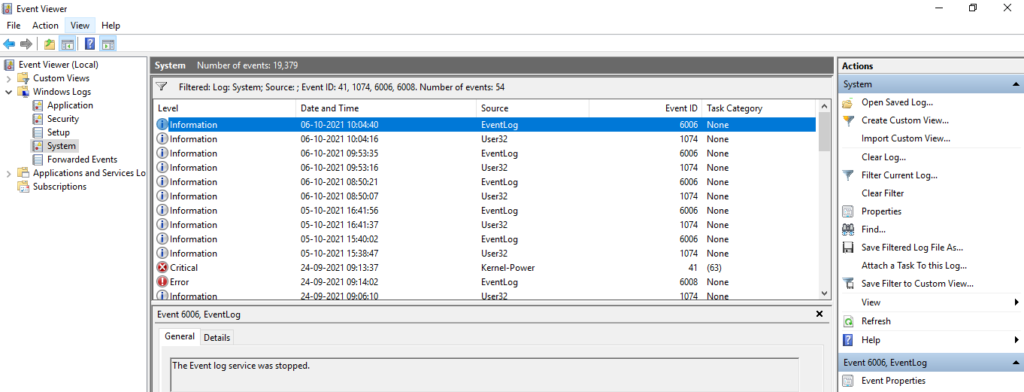
Task: Sort by Date and Time column header
Action: (x=387, y=108)
